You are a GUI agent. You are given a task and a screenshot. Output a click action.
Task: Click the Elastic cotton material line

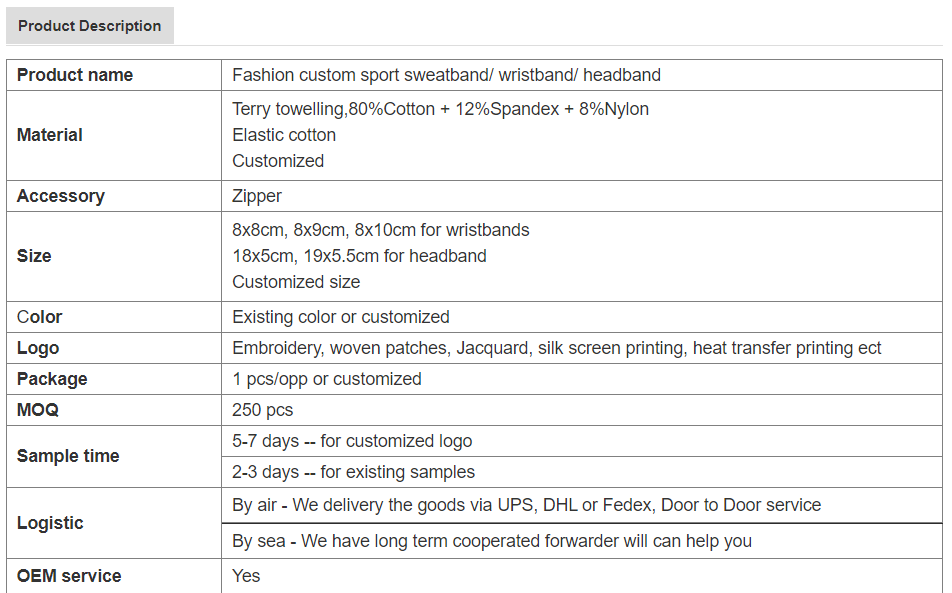point(284,135)
